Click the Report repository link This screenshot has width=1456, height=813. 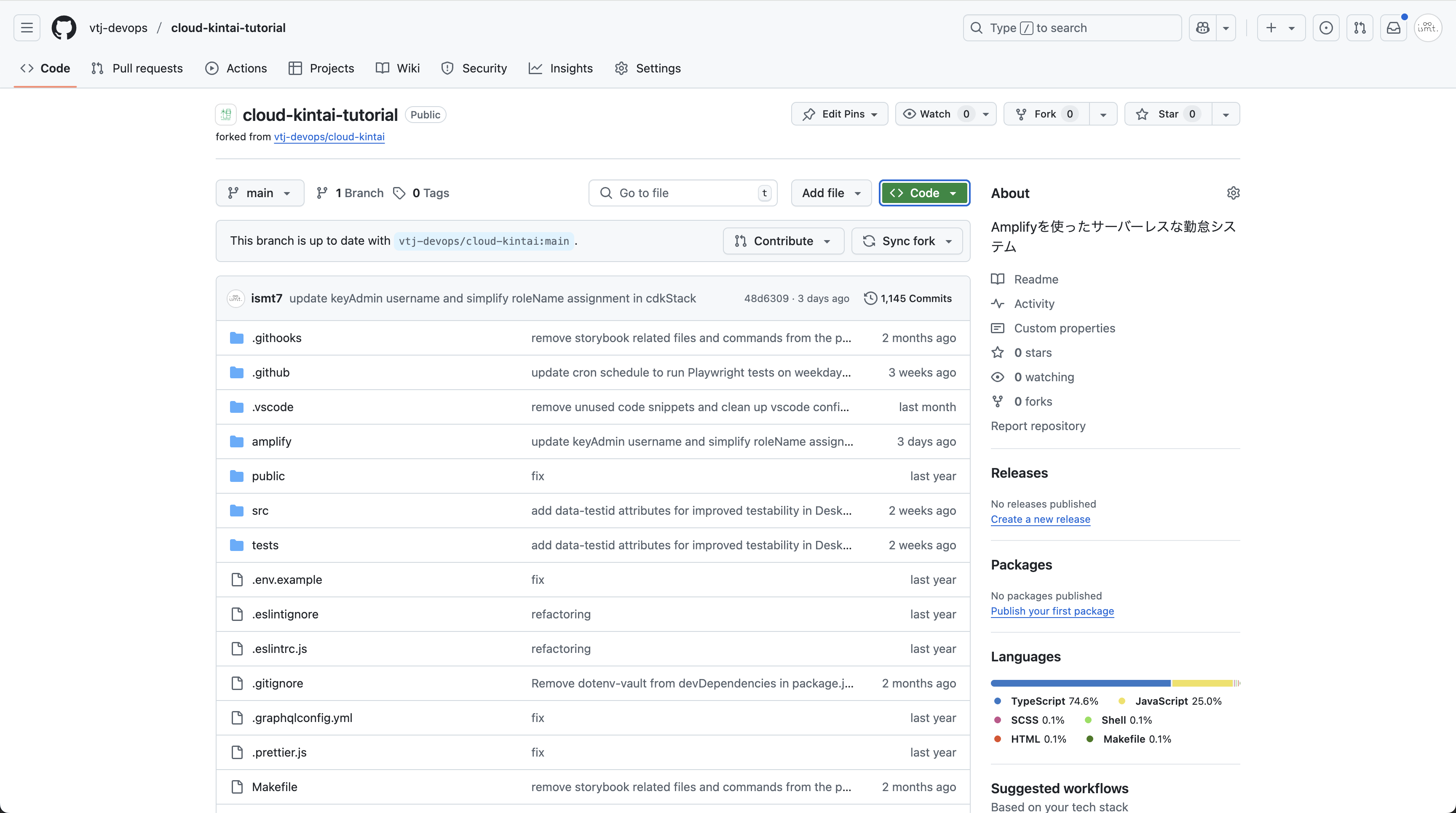pyautogui.click(x=1038, y=426)
